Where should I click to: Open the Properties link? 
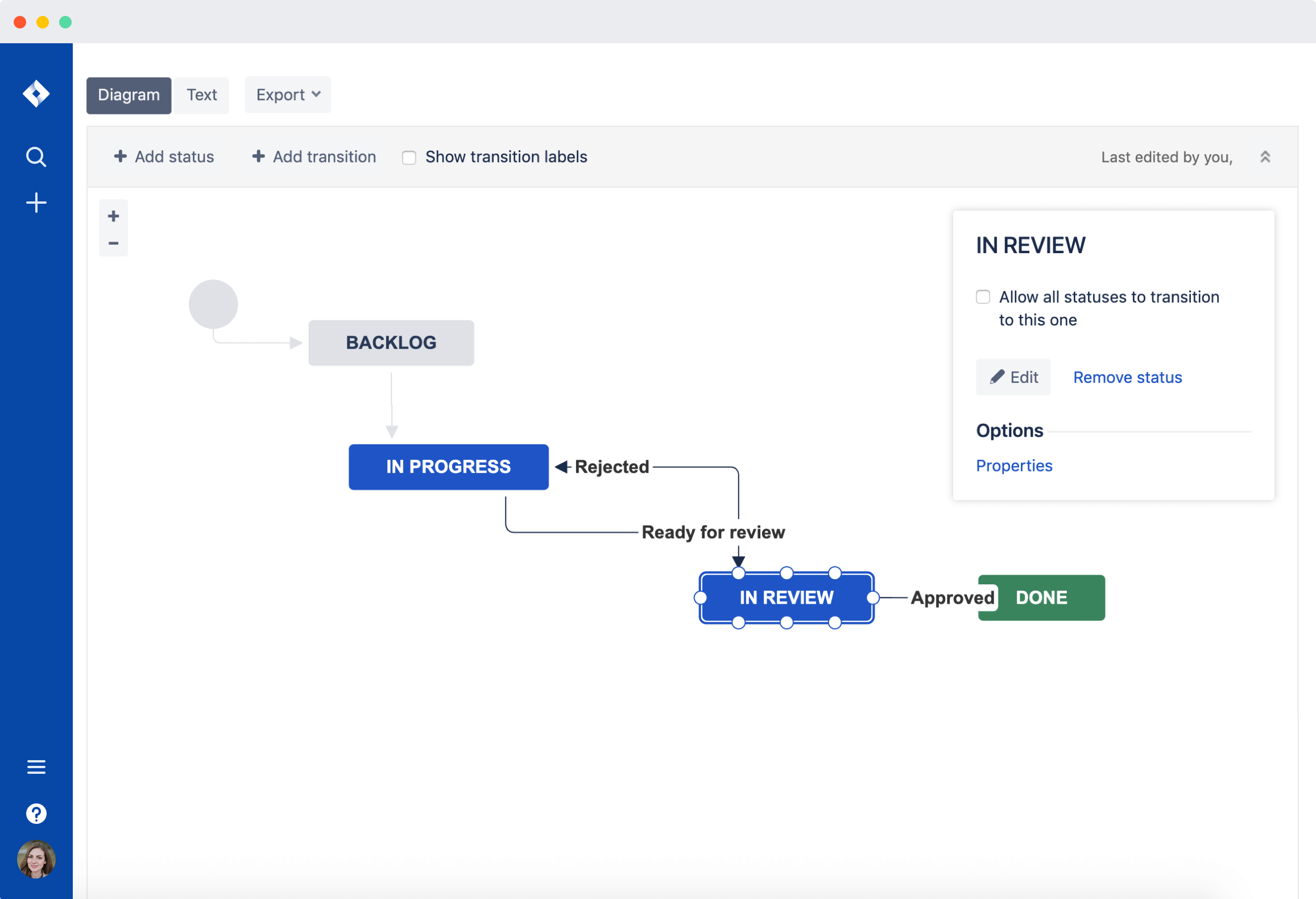(x=1013, y=465)
